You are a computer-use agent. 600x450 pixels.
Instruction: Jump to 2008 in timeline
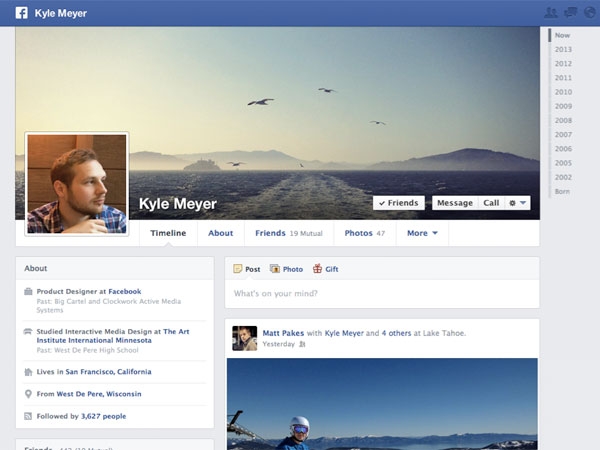coord(563,120)
